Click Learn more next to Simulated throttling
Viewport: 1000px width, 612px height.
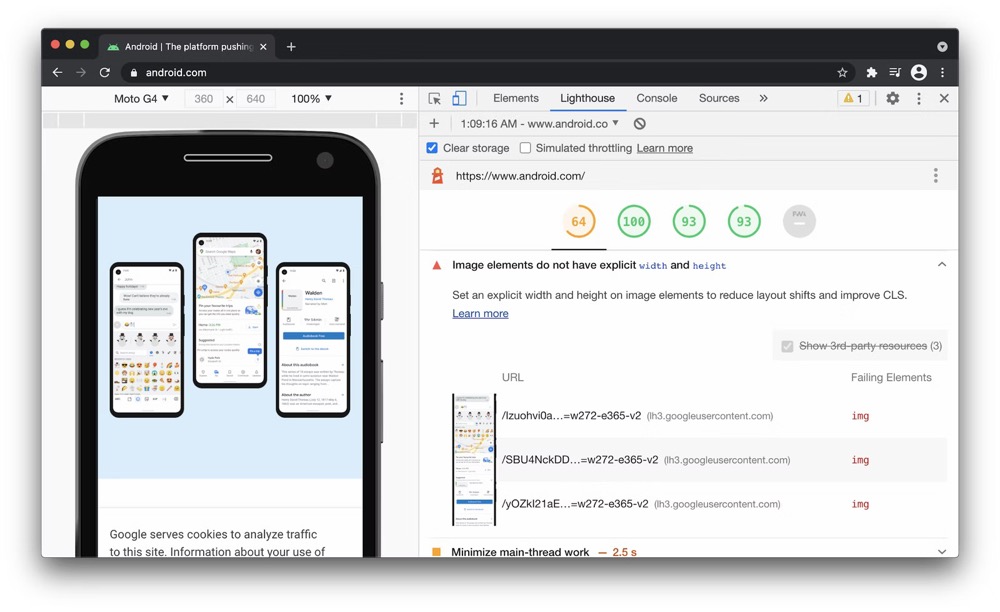(665, 148)
